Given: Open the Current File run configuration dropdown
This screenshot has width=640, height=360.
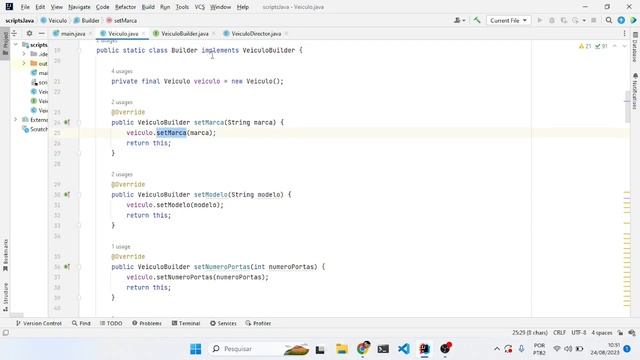Looking at the screenshot, I should [508, 20].
